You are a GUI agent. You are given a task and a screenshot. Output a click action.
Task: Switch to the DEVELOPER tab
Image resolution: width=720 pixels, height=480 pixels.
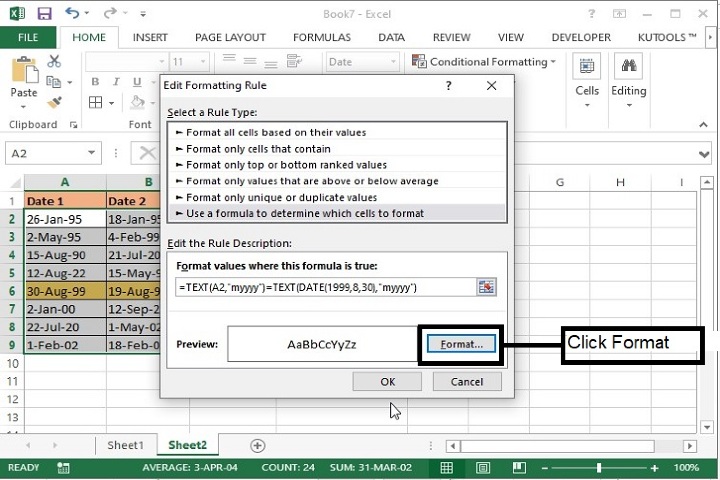pos(581,37)
